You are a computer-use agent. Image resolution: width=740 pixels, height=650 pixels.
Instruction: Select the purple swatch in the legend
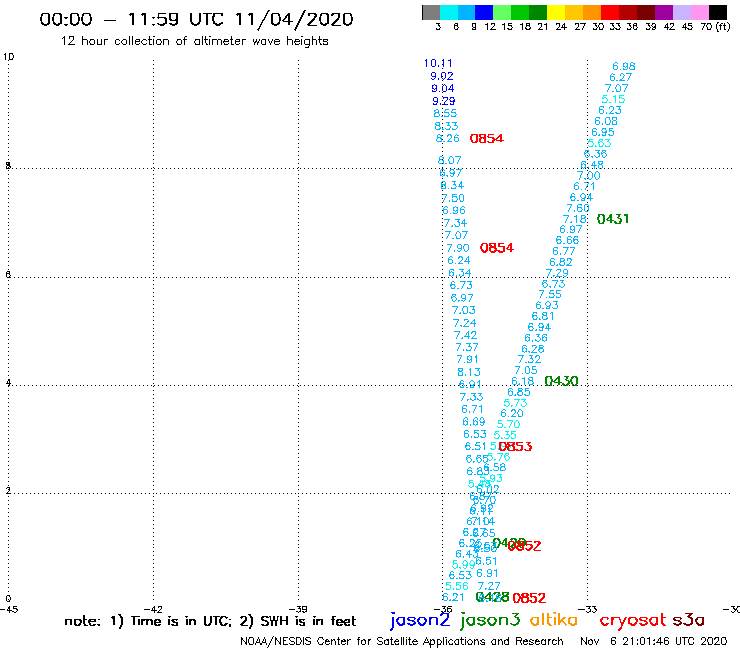(x=664, y=12)
